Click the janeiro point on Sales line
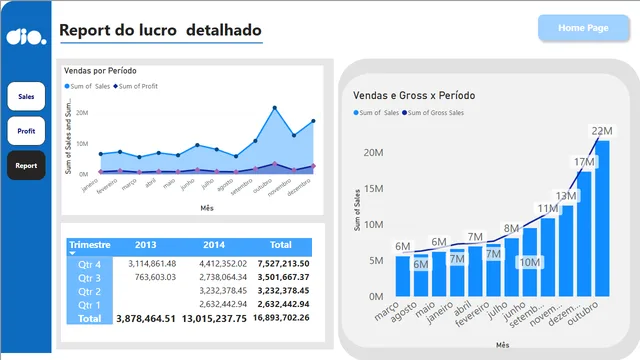The width and height of the screenshot is (640, 360). click(x=101, y=154)
